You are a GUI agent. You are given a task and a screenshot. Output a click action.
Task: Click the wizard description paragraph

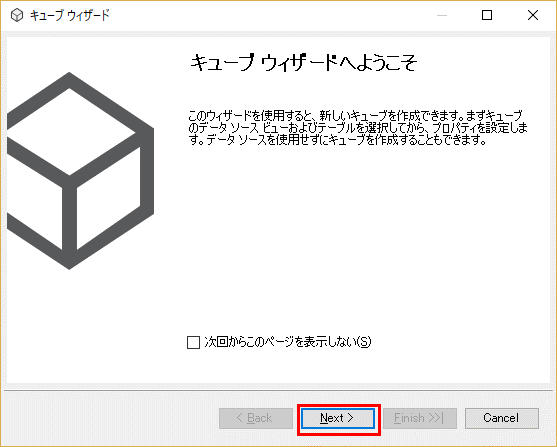358,127
